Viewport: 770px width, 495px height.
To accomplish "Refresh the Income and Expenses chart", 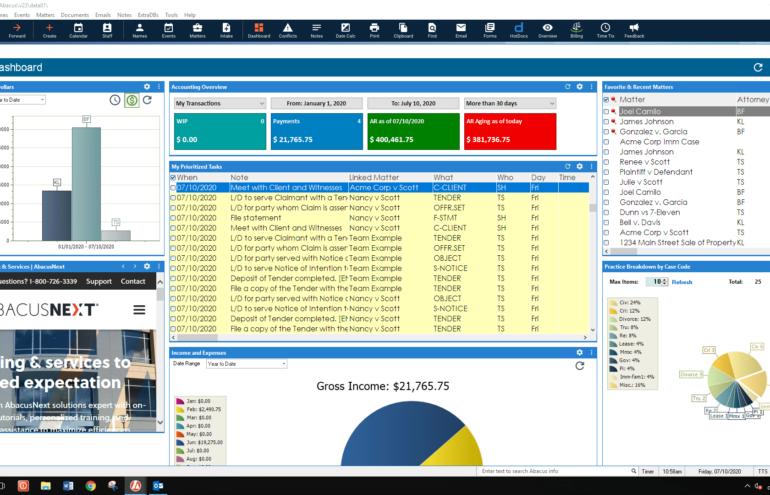I will tap(579, 366).
